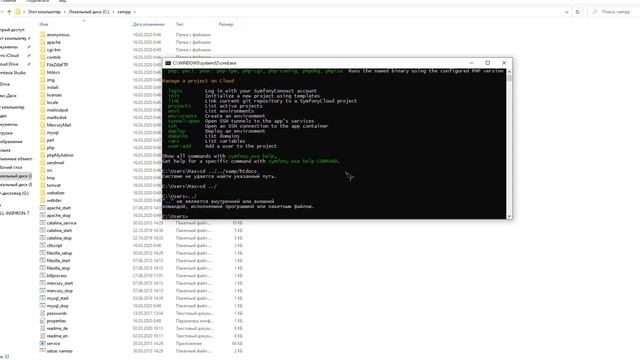Viewport: 640px width, 360px height.
Task: Click the filezilla_setup batch file icon
Action: point(42,253)
